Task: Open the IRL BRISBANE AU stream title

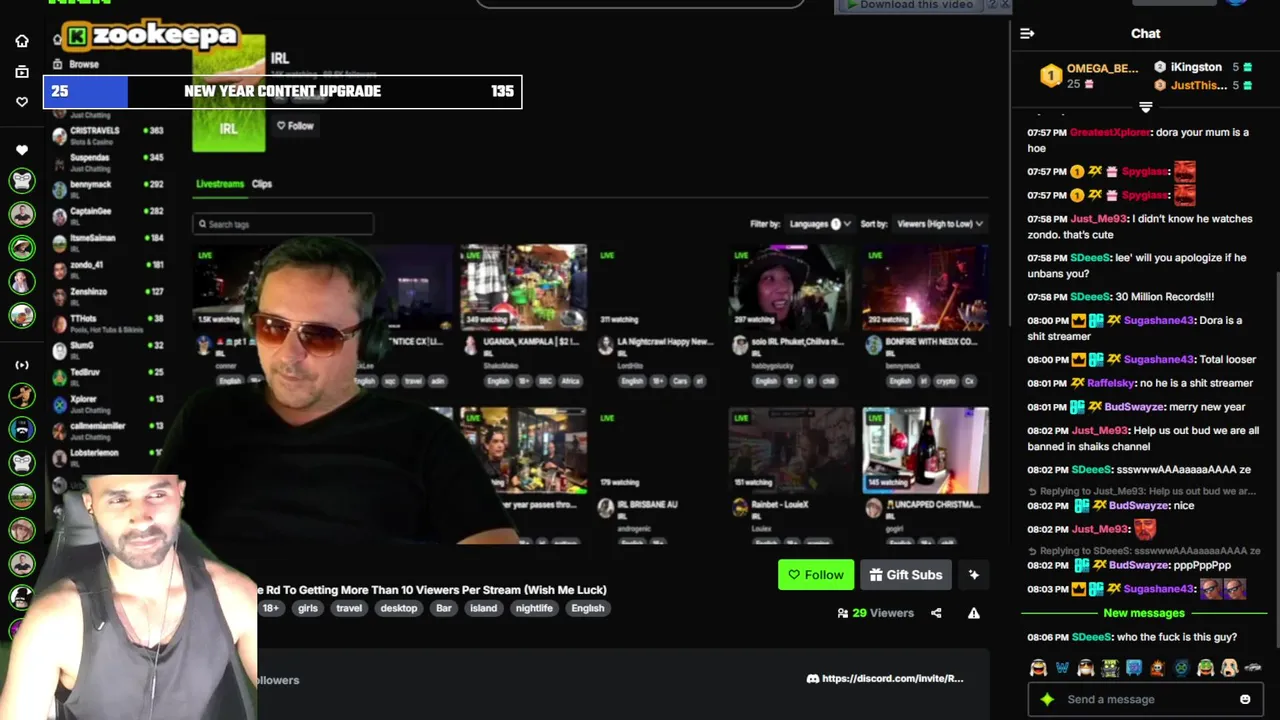Action: (x=649, y=505)
